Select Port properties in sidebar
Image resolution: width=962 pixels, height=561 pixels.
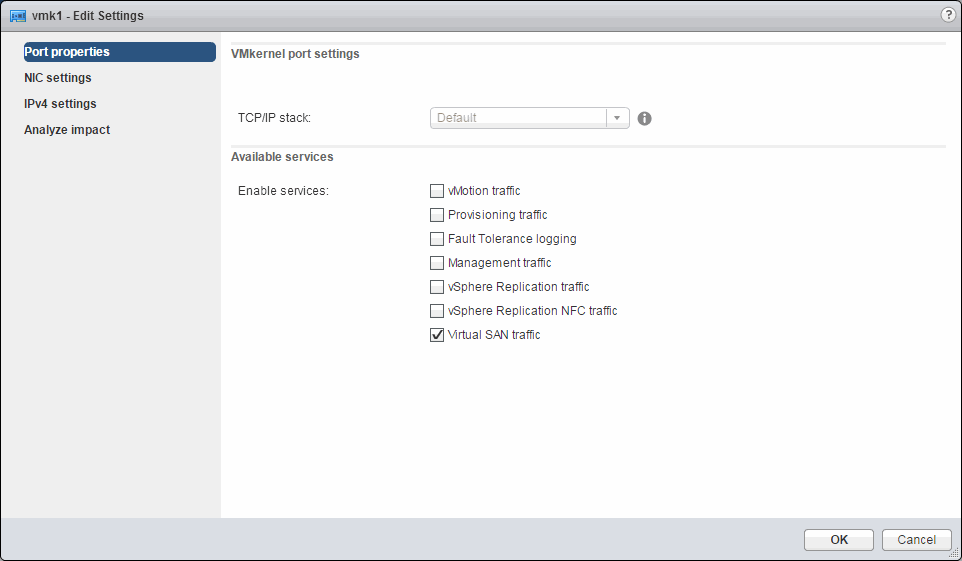click(x=118, y=52)
